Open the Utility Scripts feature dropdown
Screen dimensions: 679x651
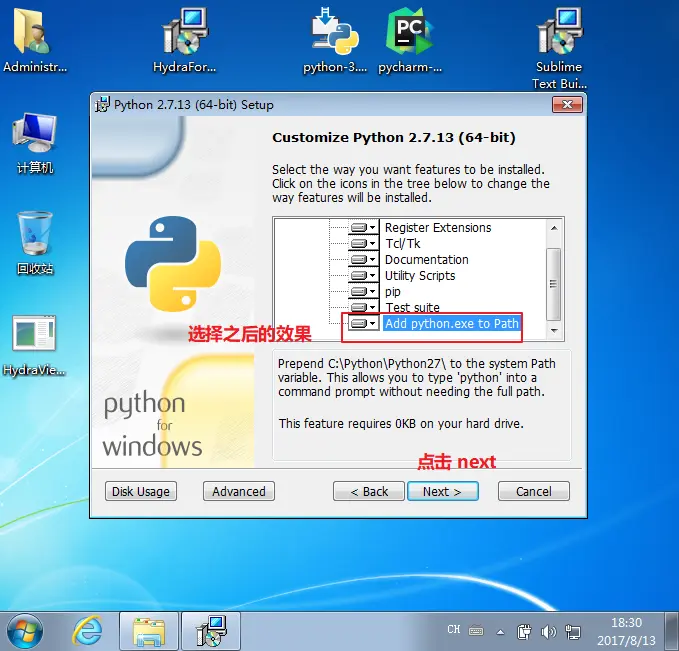(x=364, y=275)
